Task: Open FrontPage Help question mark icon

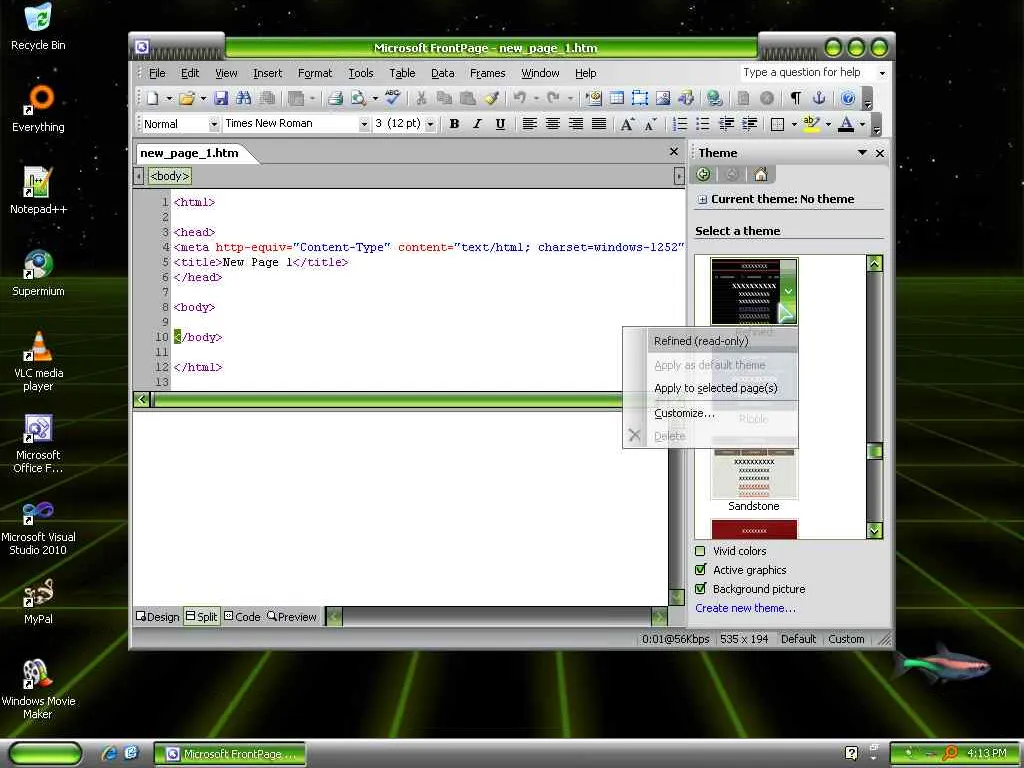Action: (x=848, y=98)
